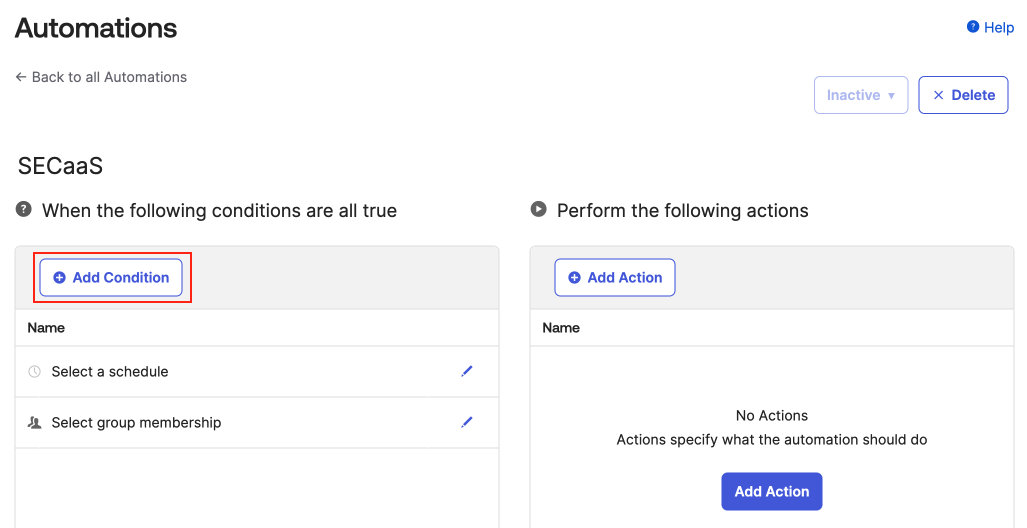Click the question mark icon beside conditions heading
This screenshot has height=528, width=1027.
point(24,210)
